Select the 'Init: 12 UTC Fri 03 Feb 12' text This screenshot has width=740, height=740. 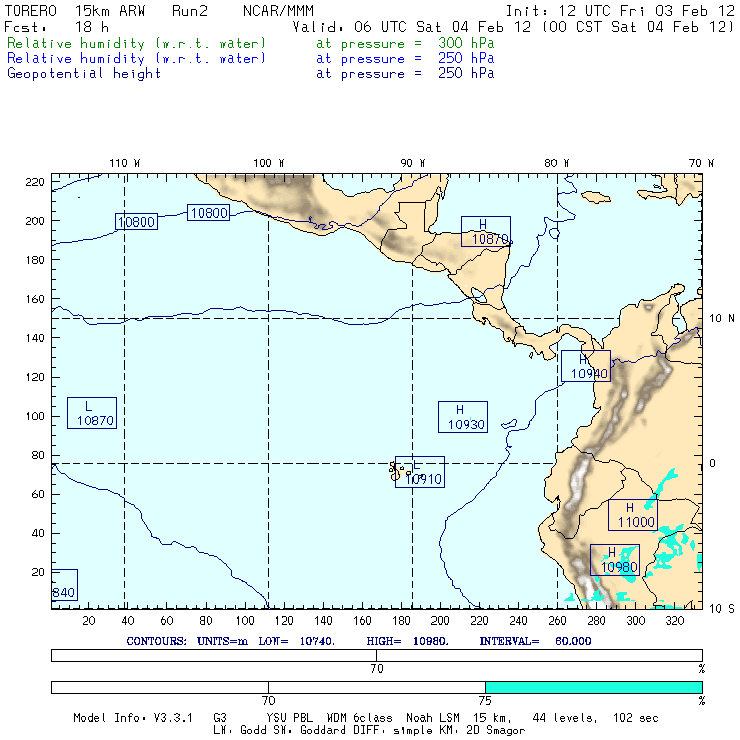click(620, 10)
